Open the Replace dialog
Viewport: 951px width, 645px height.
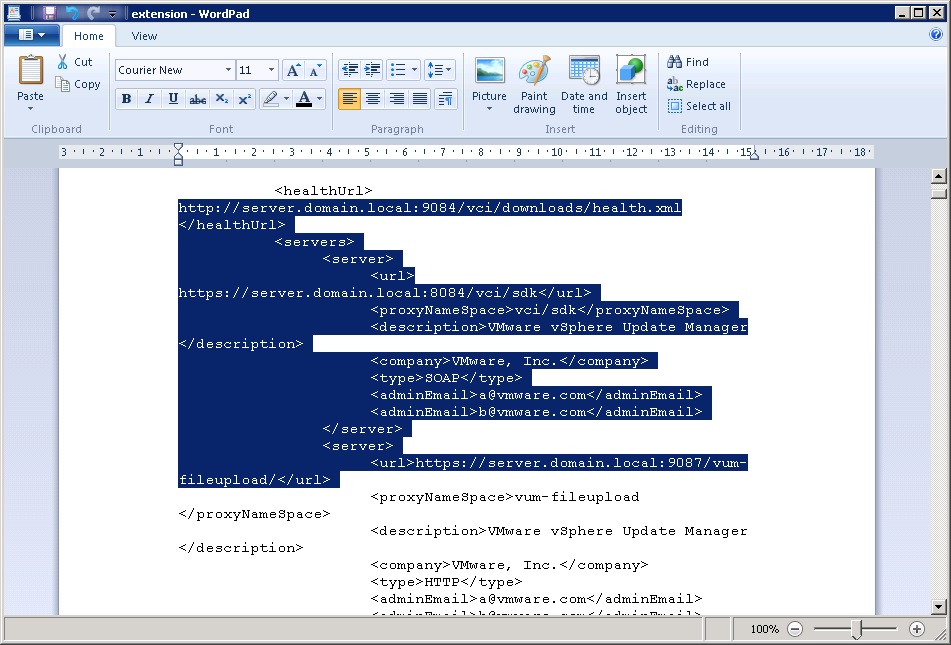pos(696,84)
